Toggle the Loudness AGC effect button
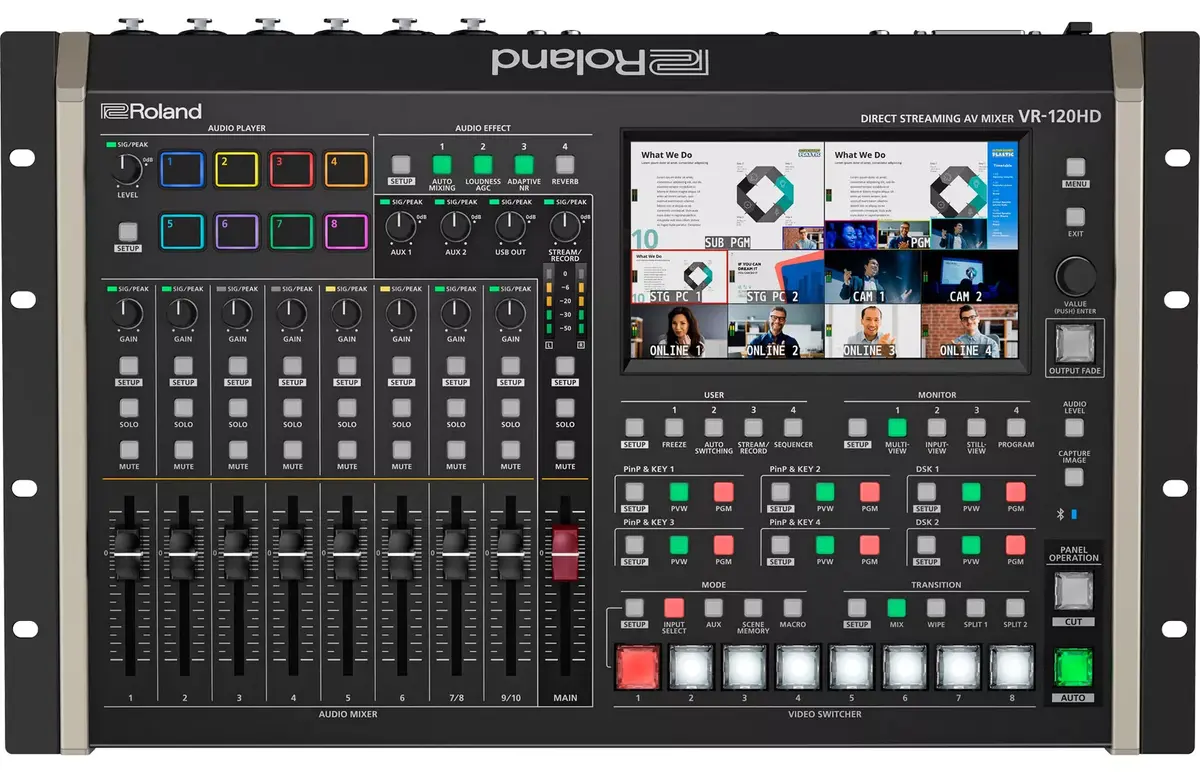The image size is (1200, 774). (x=483, y=165)
